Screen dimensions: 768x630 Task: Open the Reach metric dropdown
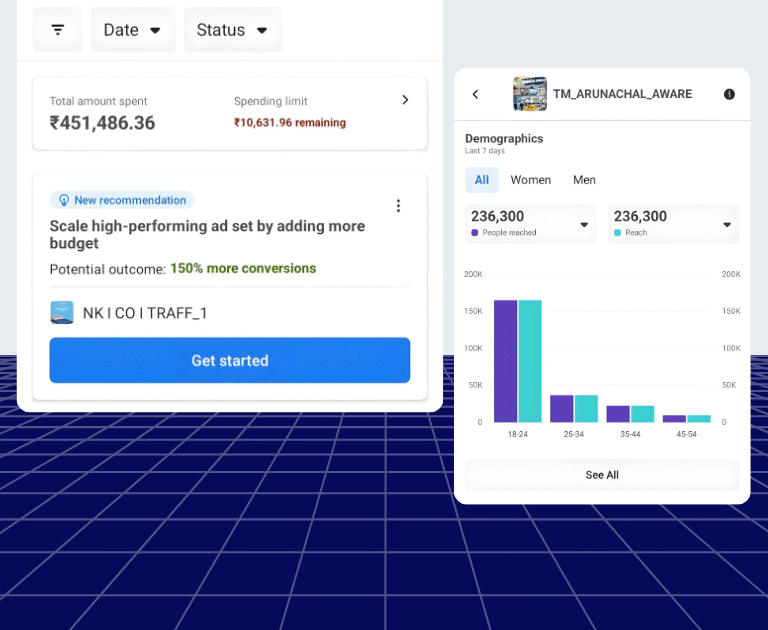[x=727, y=225]
